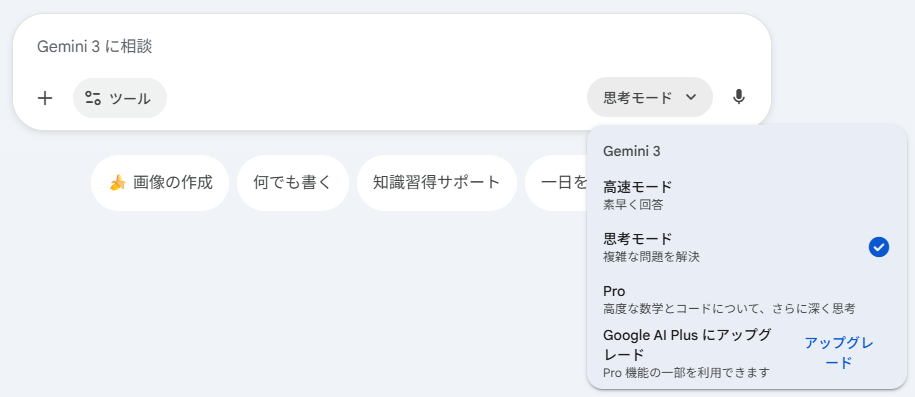This screenshot has width=915, height=397.
Task: Click the plus icon to add attachments
Action: tap(45, 98)
